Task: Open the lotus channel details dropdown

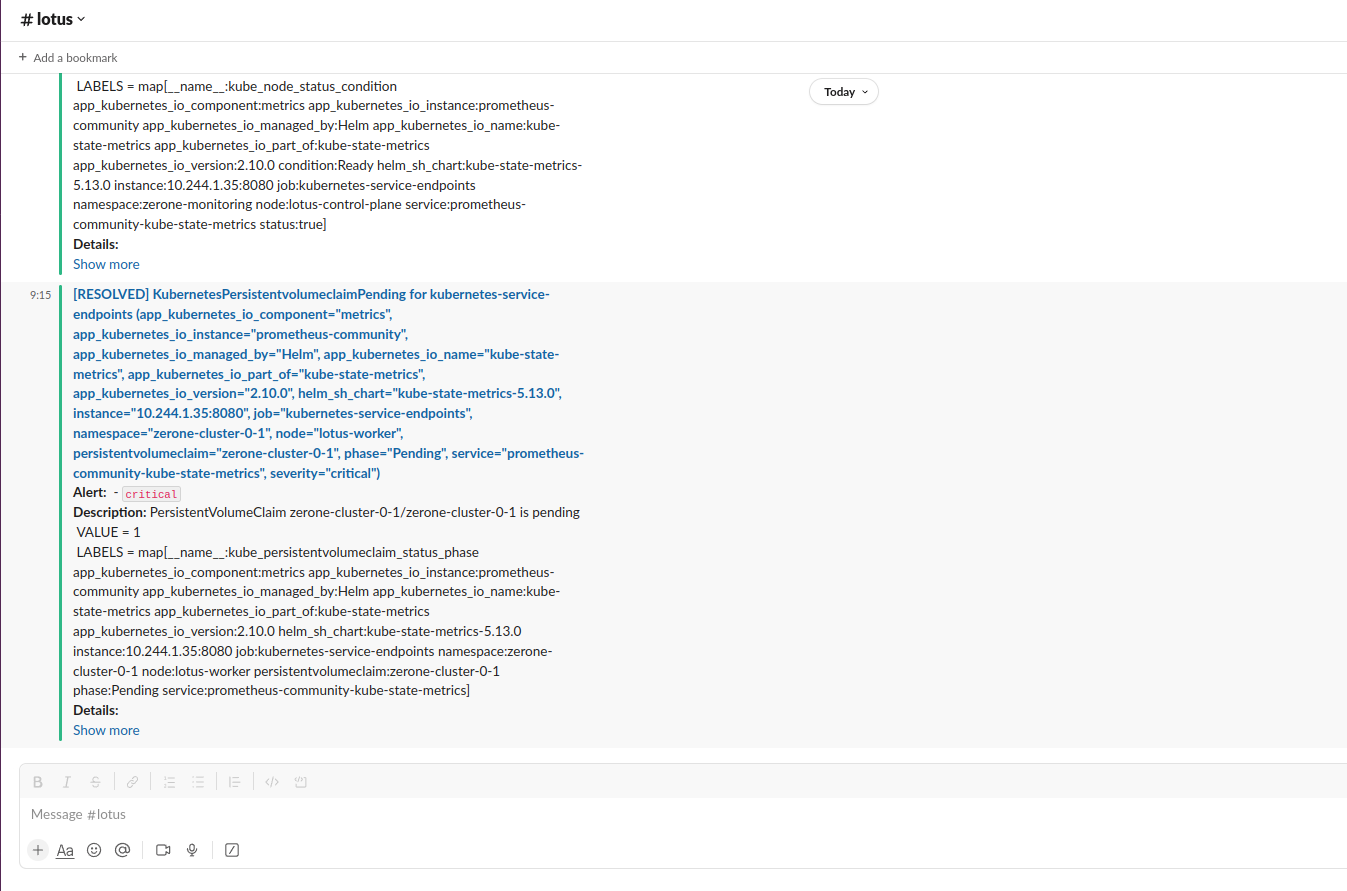Action: (x=53, y=19)
